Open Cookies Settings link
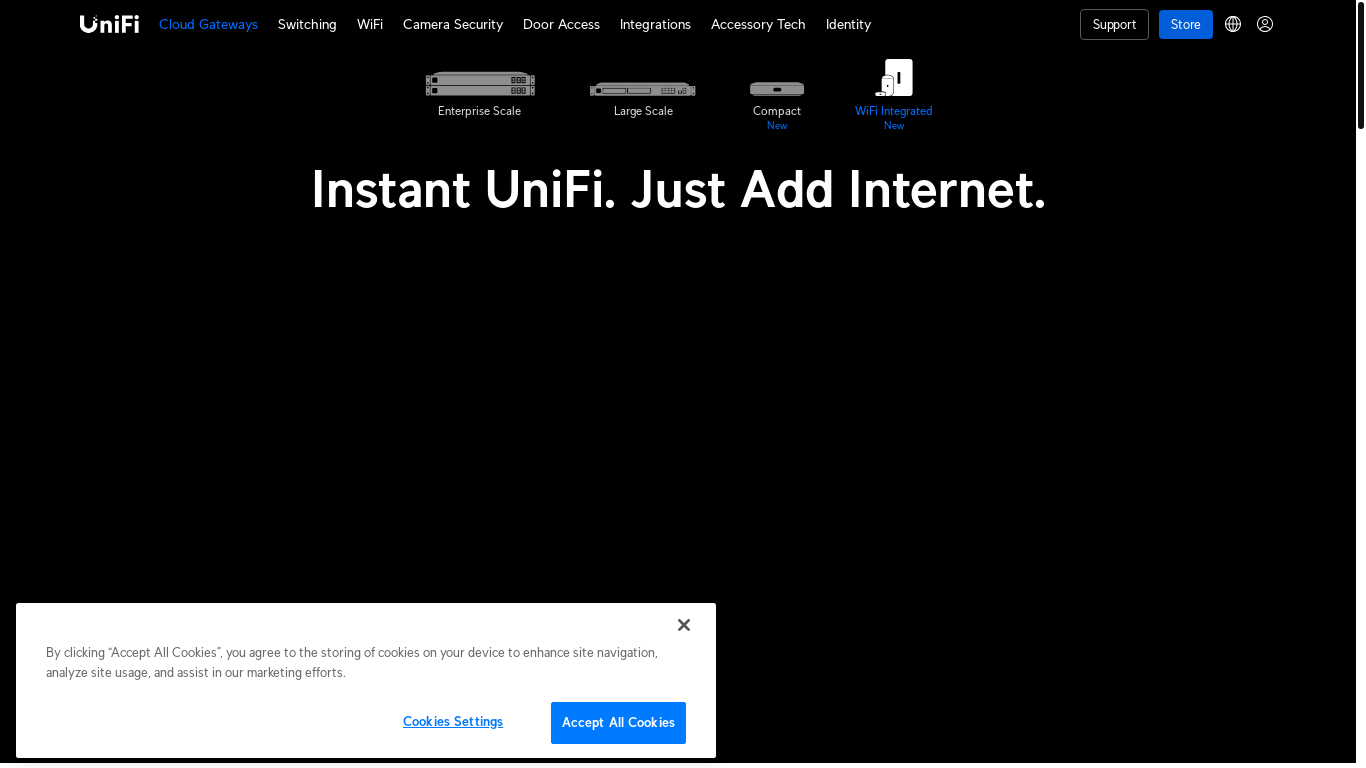This screenshot has height=768, width=1366. click(x=453, y=722)
